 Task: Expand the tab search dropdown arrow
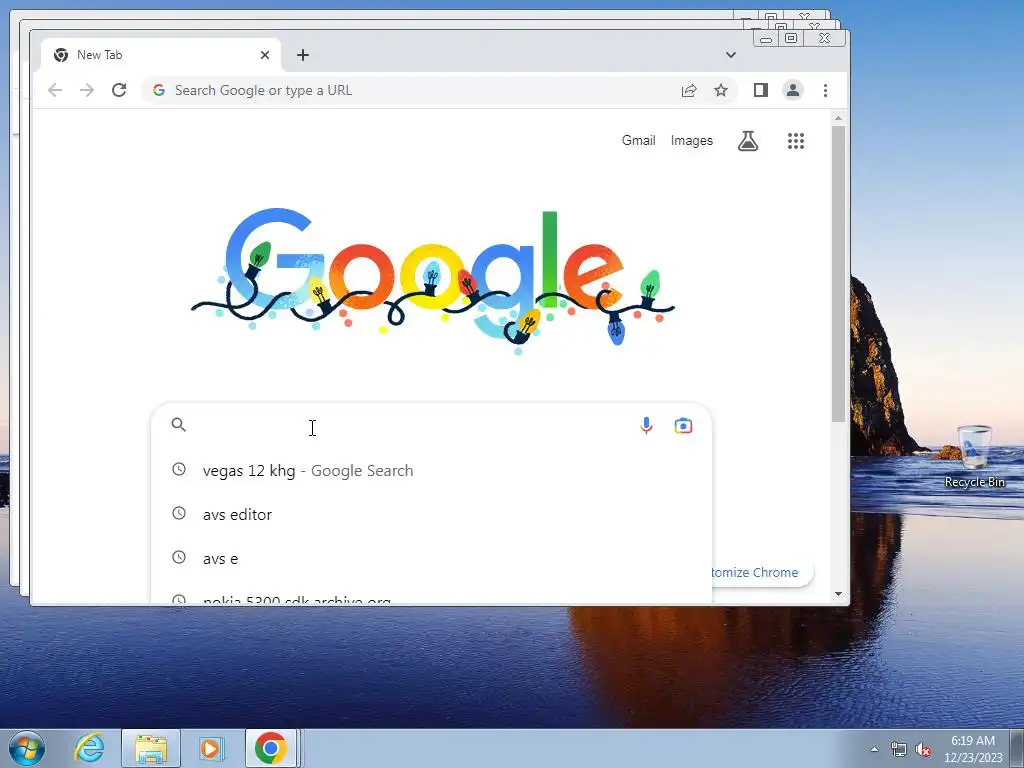click(x=731, y=55)
